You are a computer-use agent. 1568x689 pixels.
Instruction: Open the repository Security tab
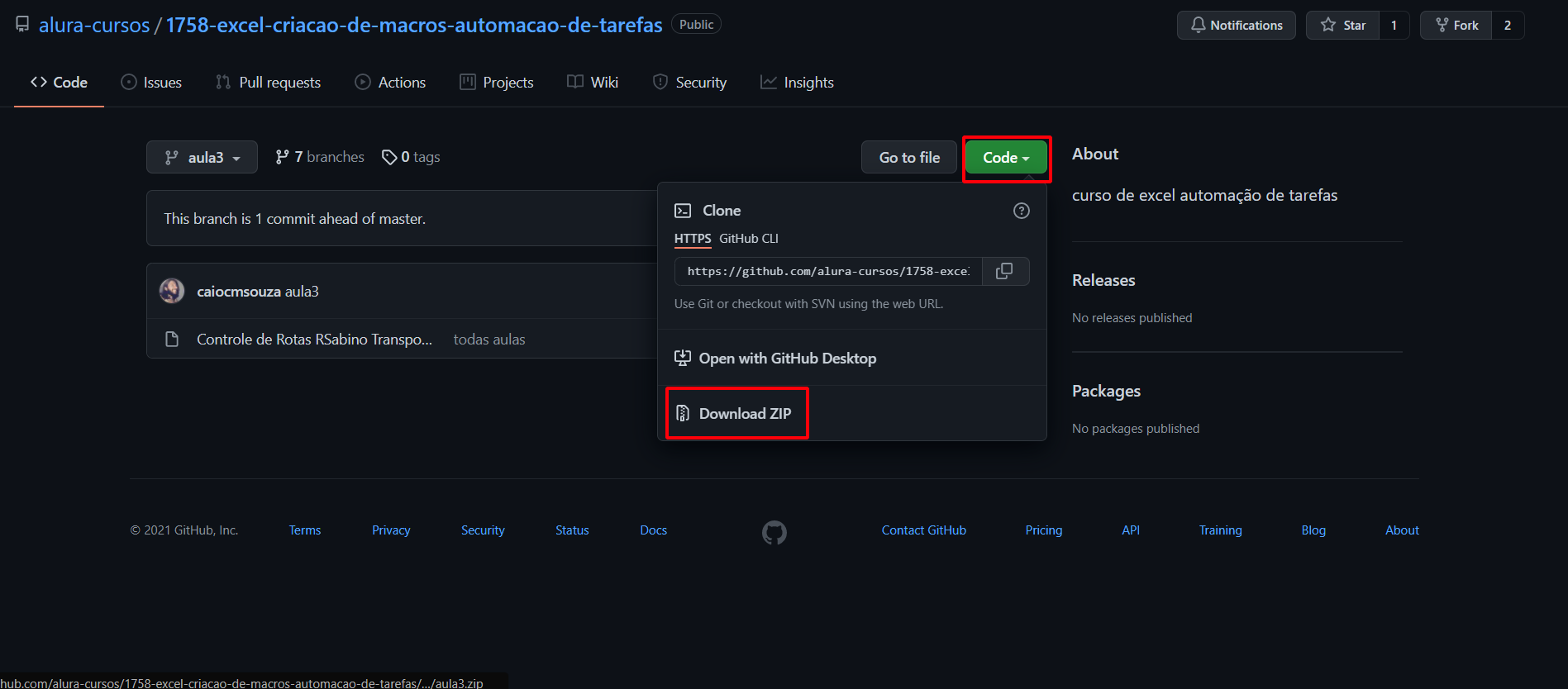tap(689, 83)
